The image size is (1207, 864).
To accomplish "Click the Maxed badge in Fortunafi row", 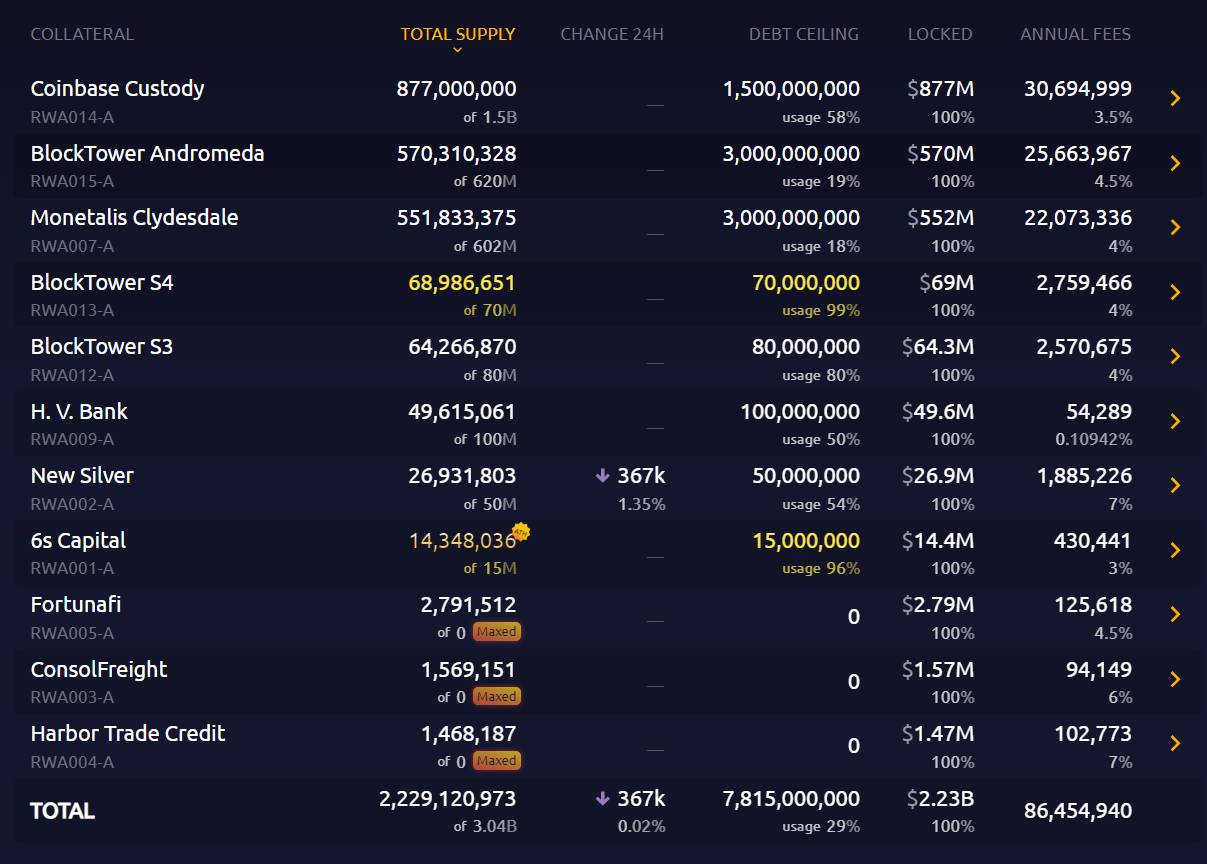I will (x=497, y=632).
